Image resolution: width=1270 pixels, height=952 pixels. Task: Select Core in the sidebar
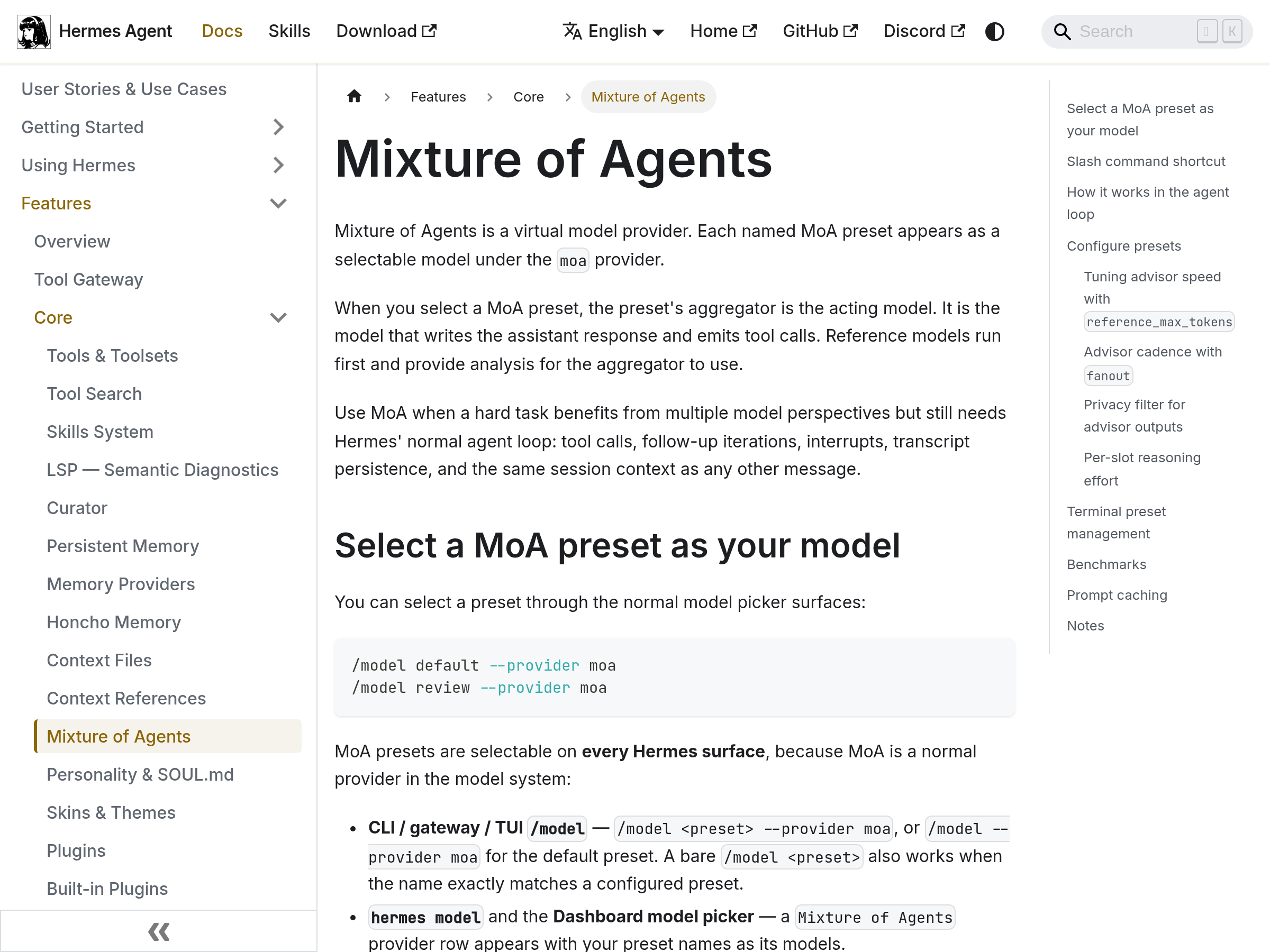tap(53, 317)
